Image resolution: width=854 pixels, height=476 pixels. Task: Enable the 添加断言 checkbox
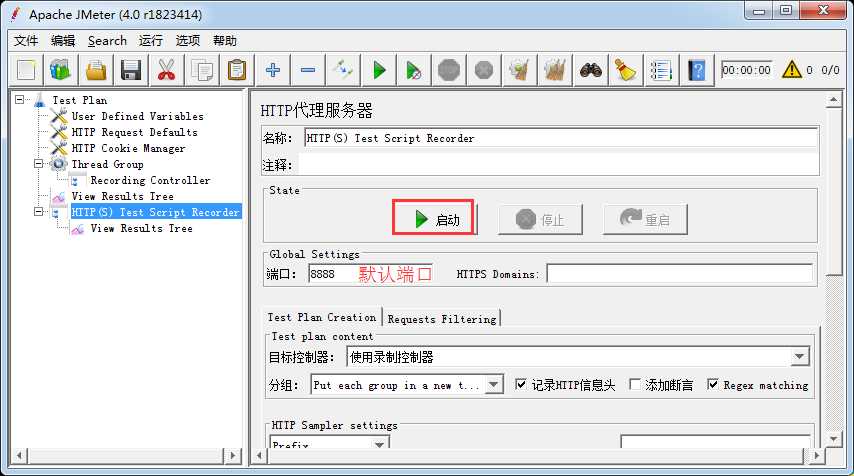tap(635, 385)
